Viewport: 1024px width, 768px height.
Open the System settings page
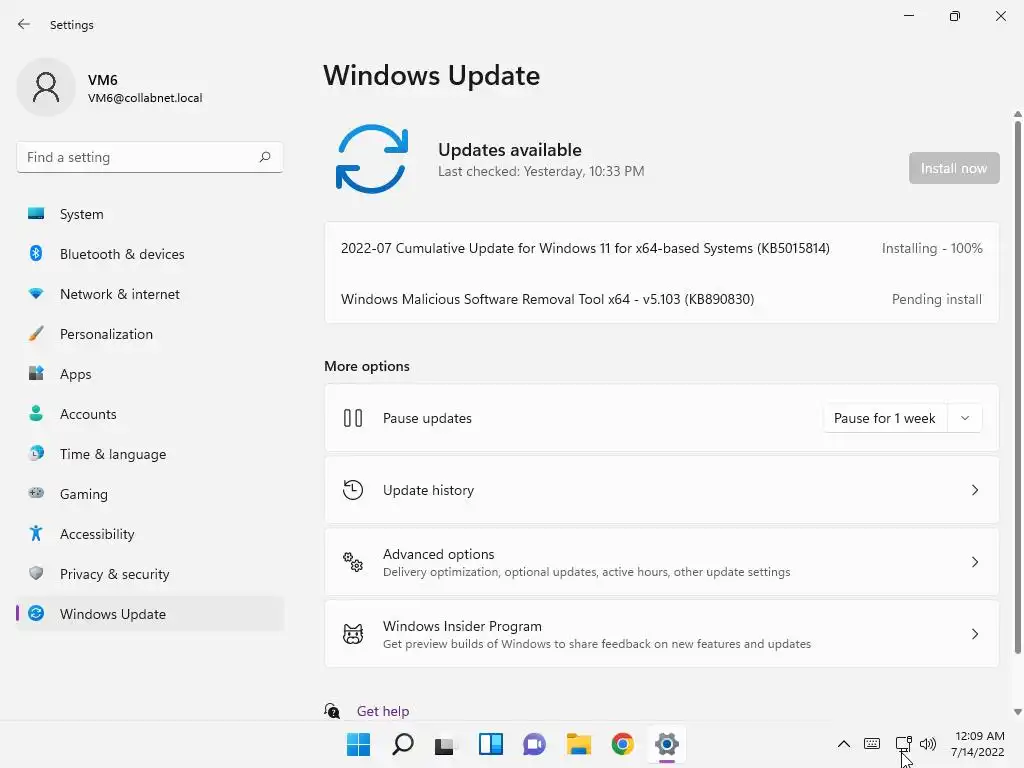[x=150, y=214]
